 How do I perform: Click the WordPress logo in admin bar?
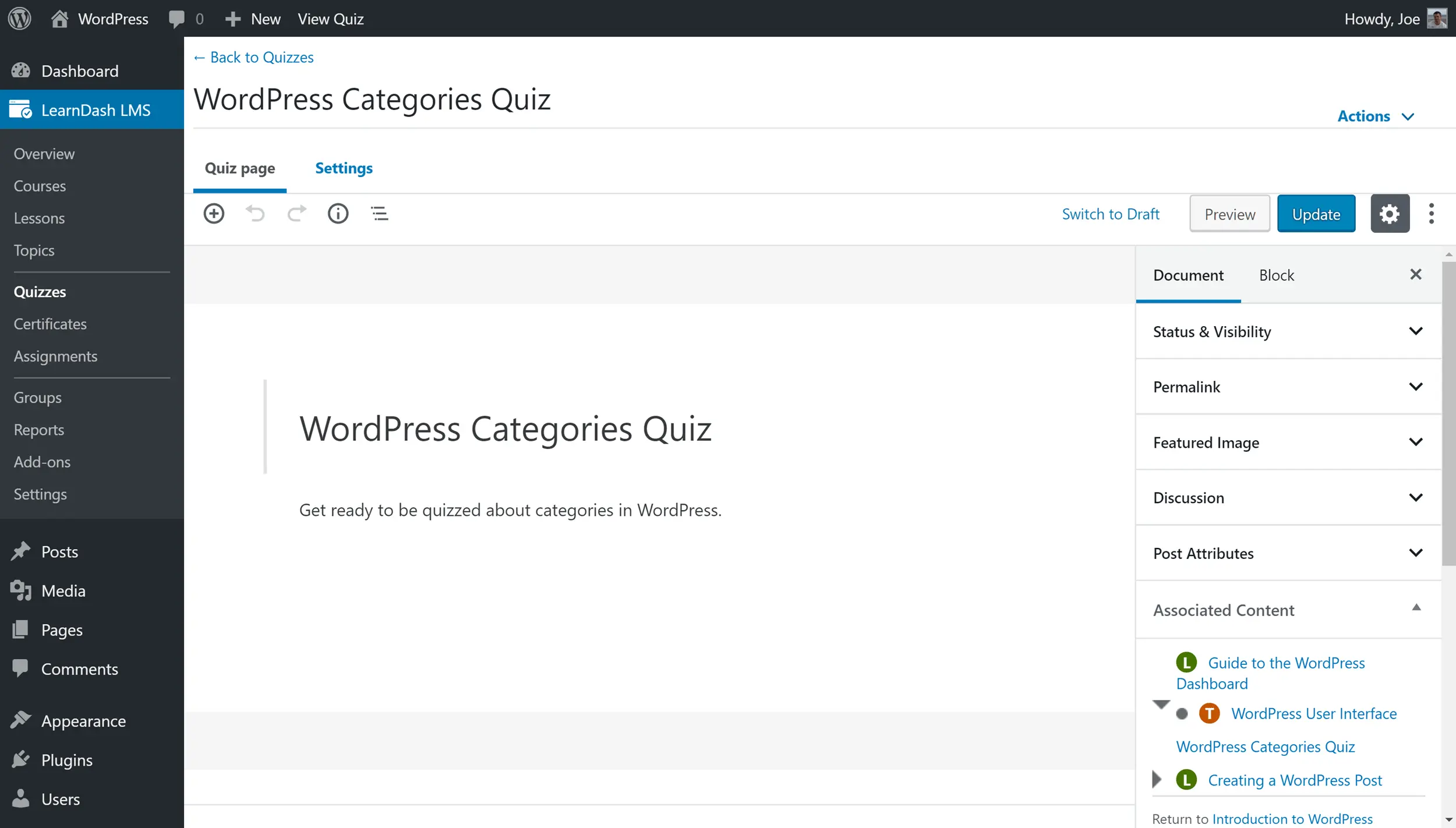20,19
